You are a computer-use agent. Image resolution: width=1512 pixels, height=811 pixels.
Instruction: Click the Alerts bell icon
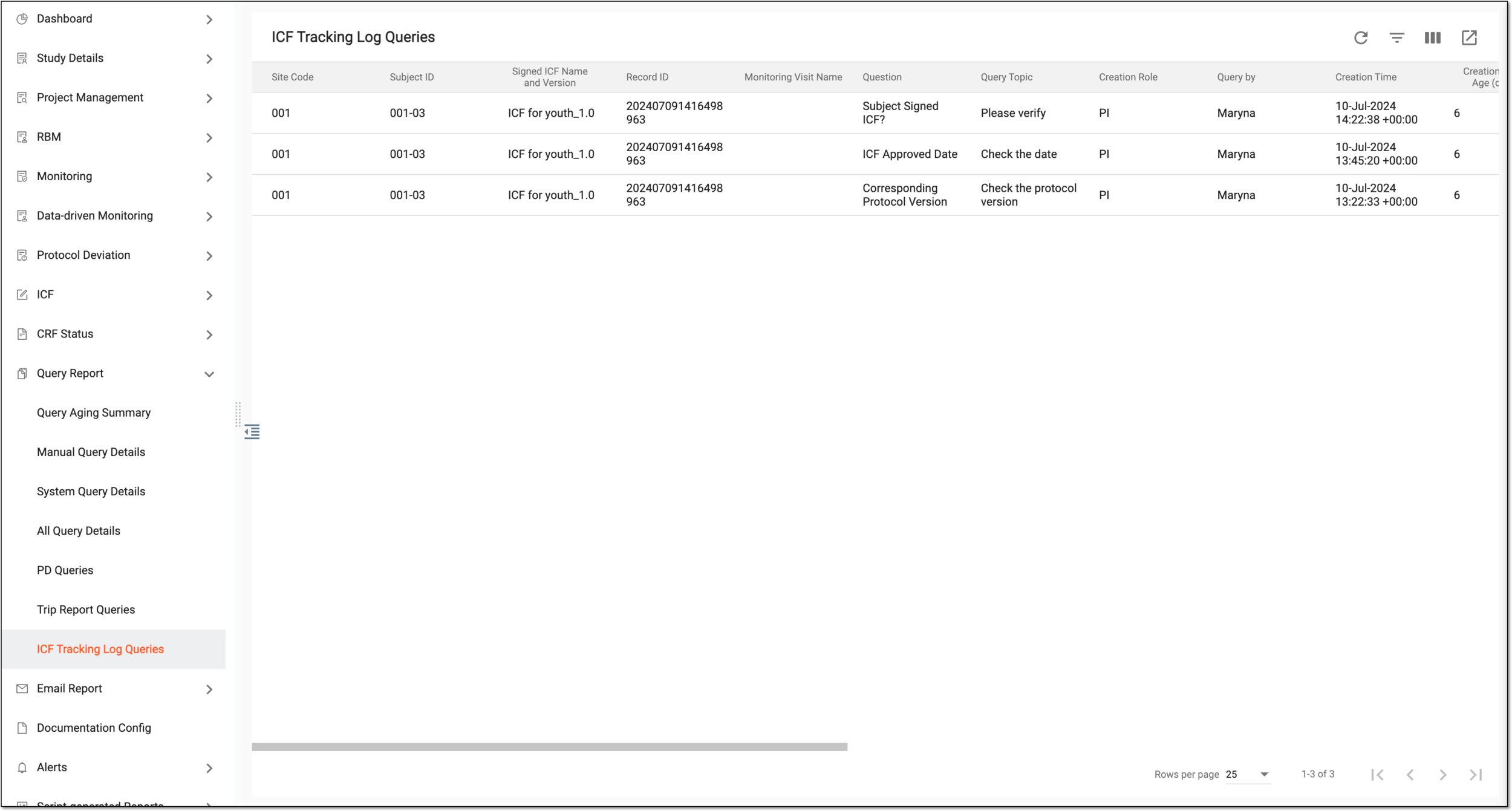(22, 767)
